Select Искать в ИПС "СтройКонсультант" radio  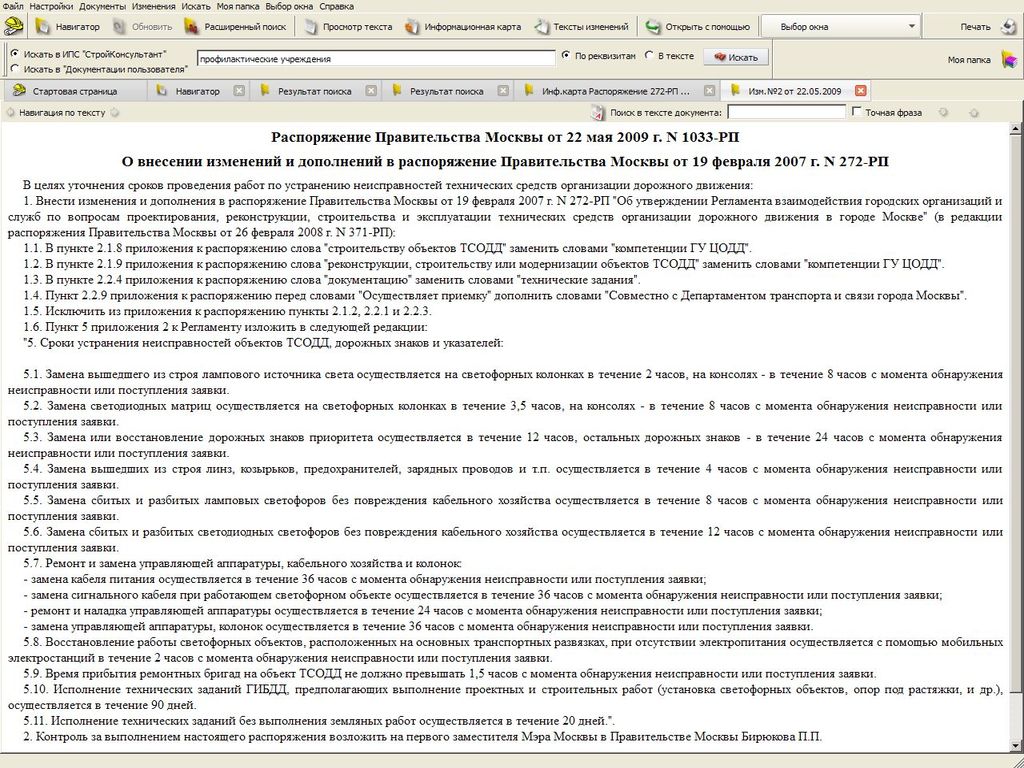point(15,54)
